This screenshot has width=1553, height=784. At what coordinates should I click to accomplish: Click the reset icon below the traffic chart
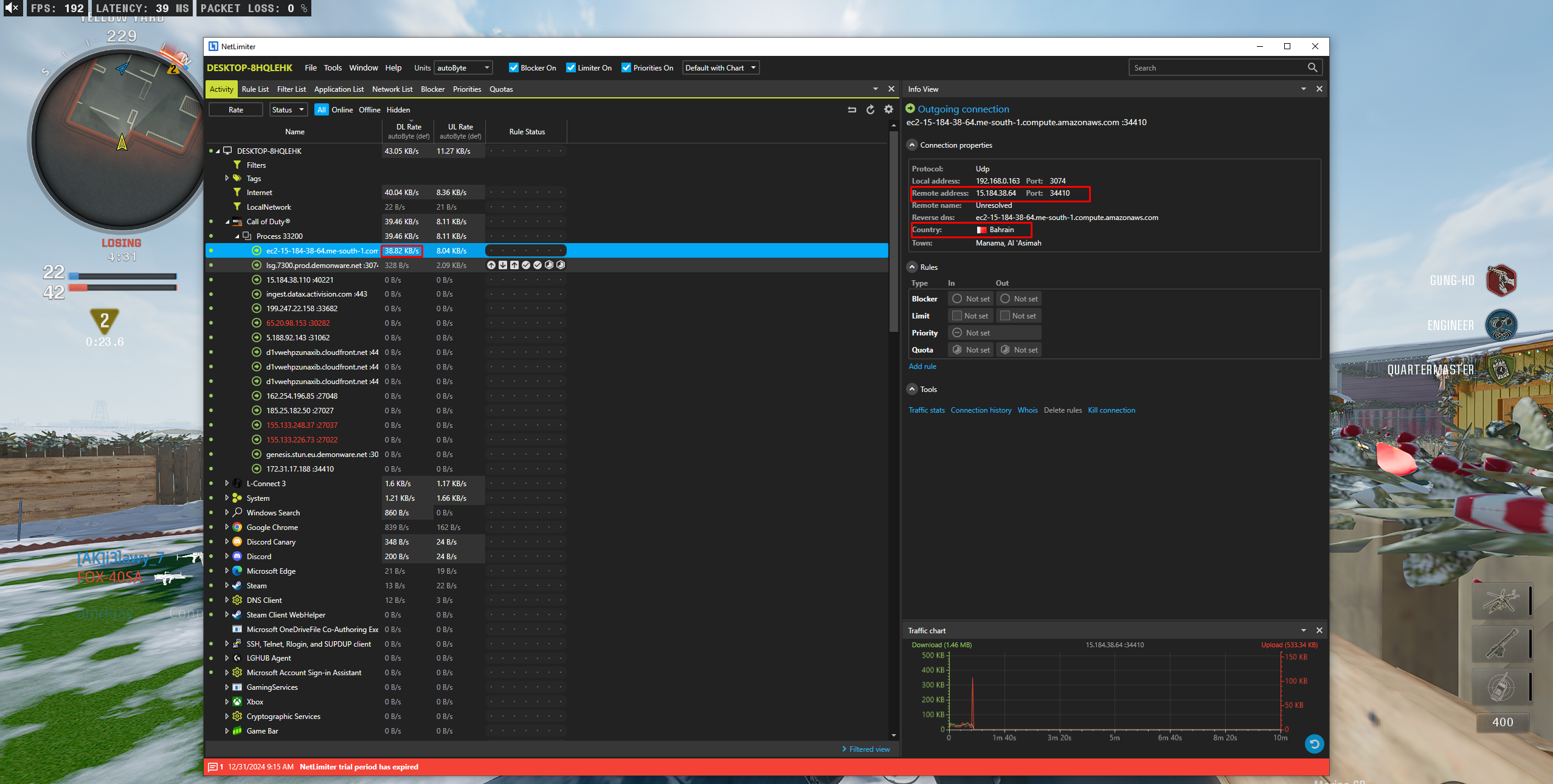(1313, 744)
